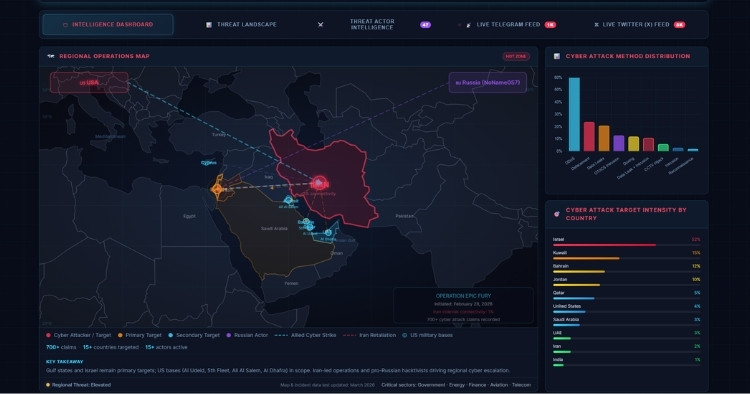This screenshot has width=750, height=394.
Task: Click the green CCTV Hijack bar in chart
Action: [x=663, y=148]
